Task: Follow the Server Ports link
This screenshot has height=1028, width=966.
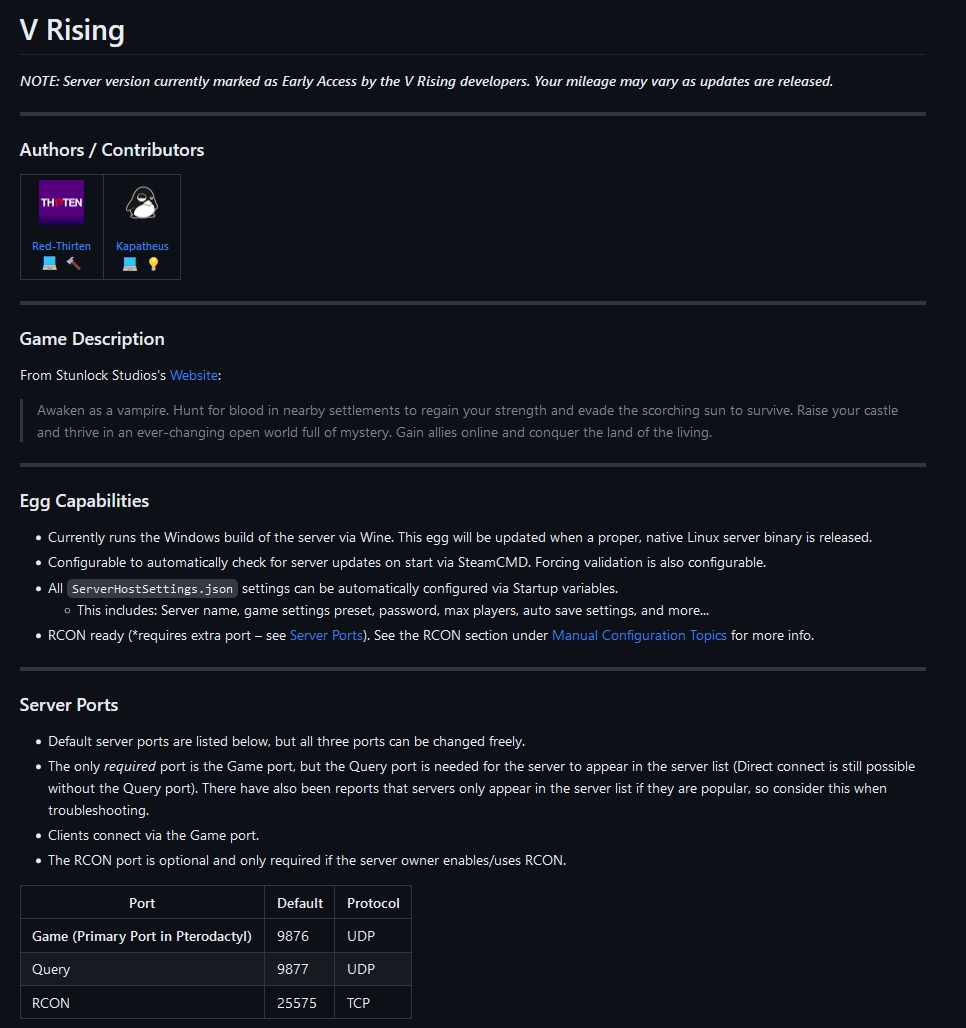Action: coord(326,635)
